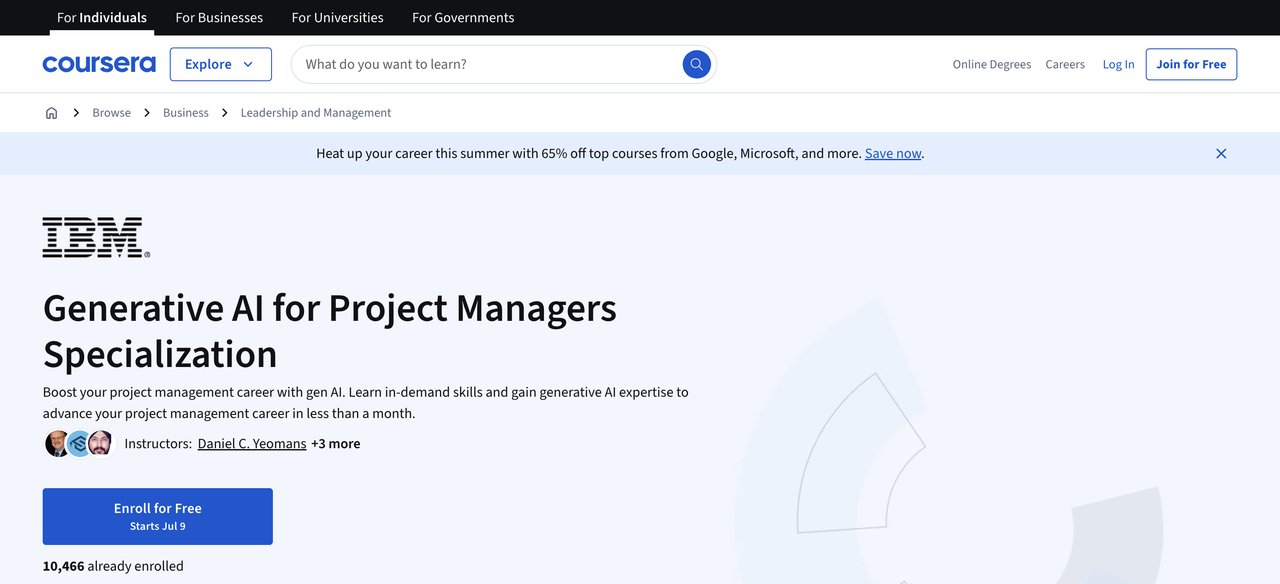Dismiss the summer promo banner
This screenshot has height=584, width=1280.
coord(1221,153)
